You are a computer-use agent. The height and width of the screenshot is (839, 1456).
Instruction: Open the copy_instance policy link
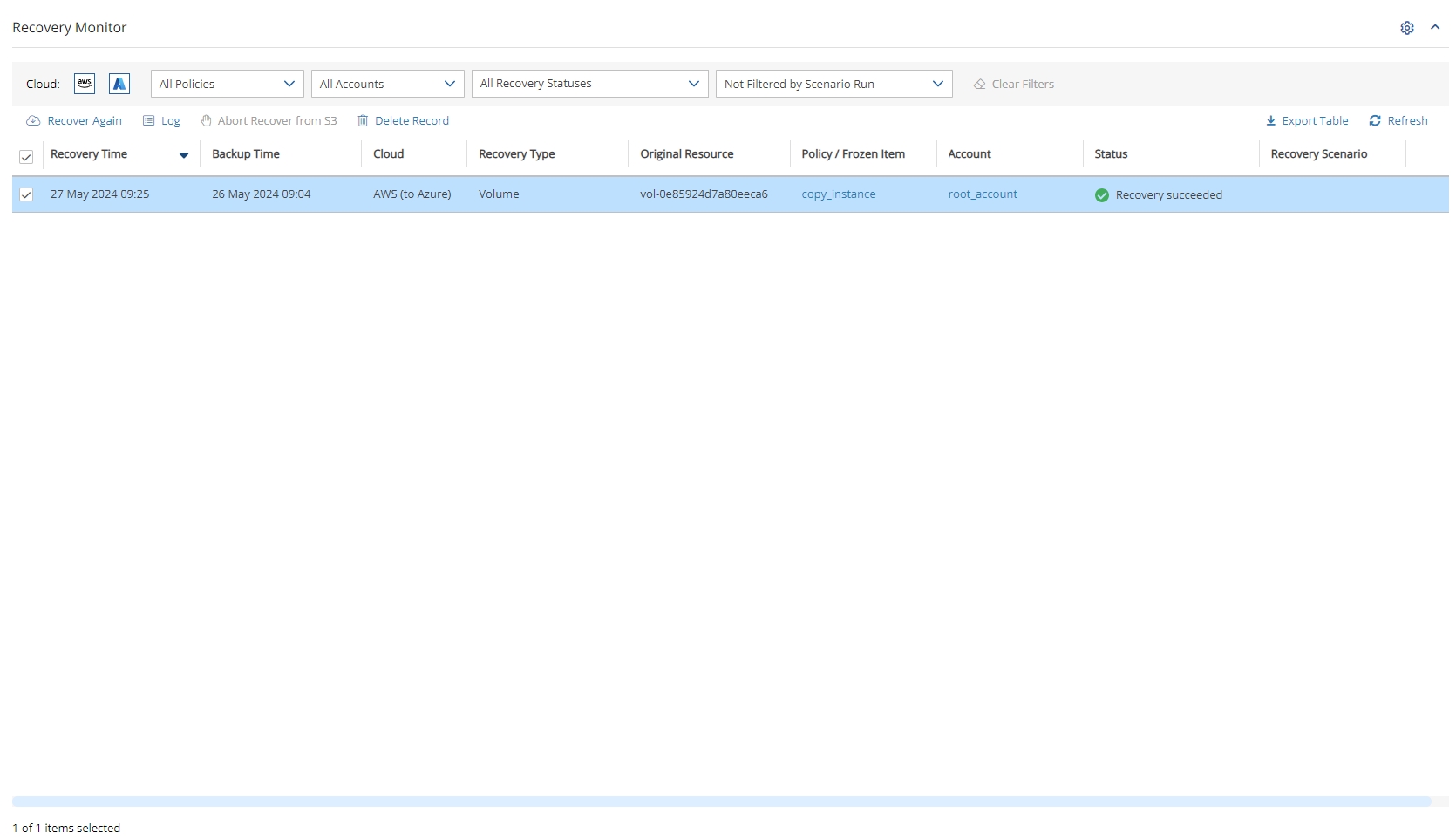(839, 194)
